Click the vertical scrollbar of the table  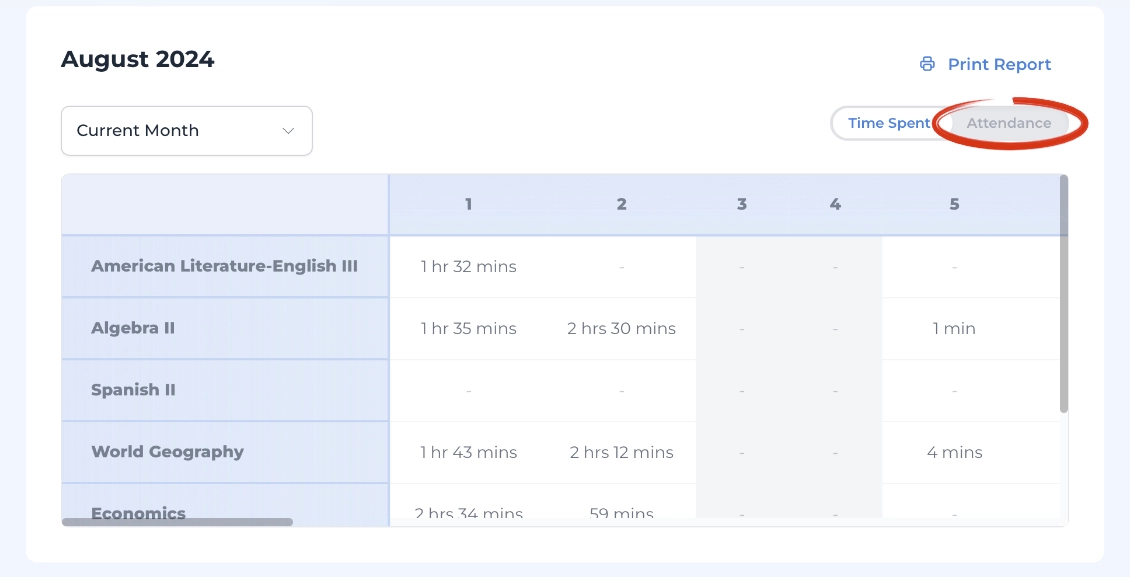pyautogui.click(x=1064, y=294)
